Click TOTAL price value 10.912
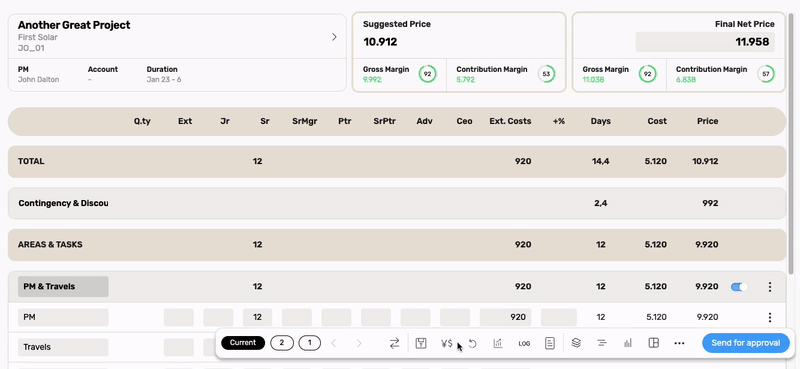 point(705,161)
